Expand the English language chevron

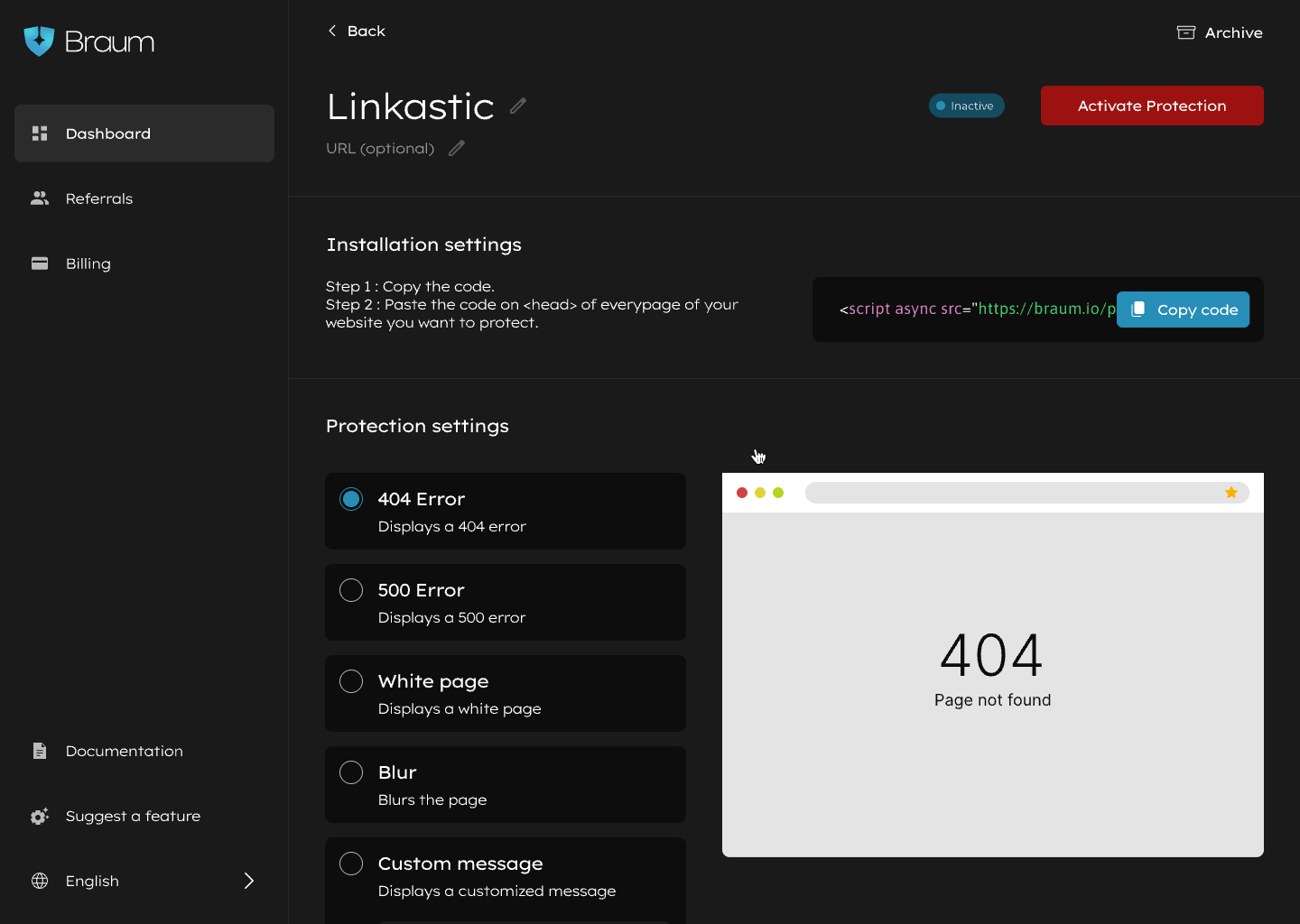tap(249, 881)
